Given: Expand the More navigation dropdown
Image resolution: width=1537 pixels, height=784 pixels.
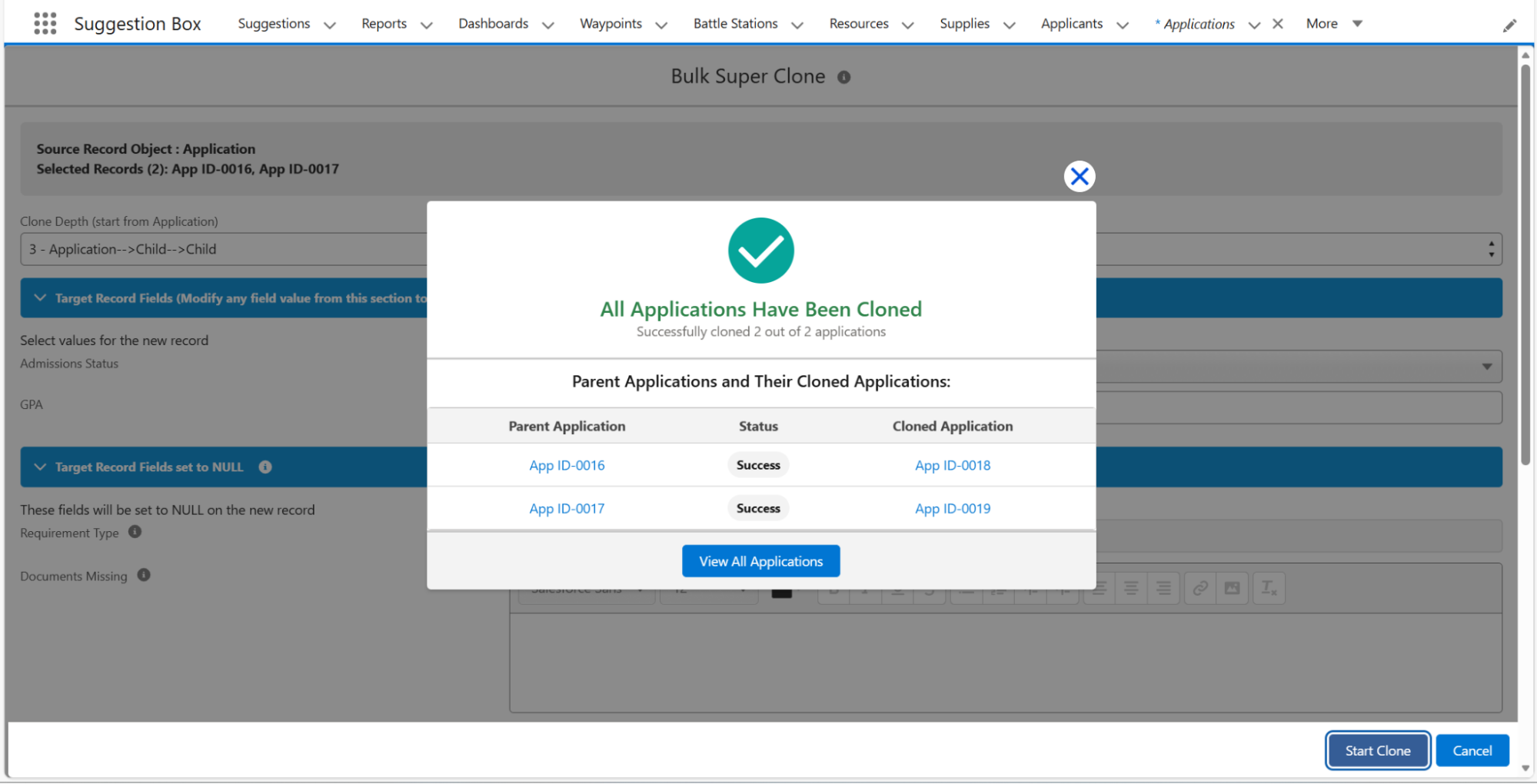Looking at the screenshot, I should 1357,24.
